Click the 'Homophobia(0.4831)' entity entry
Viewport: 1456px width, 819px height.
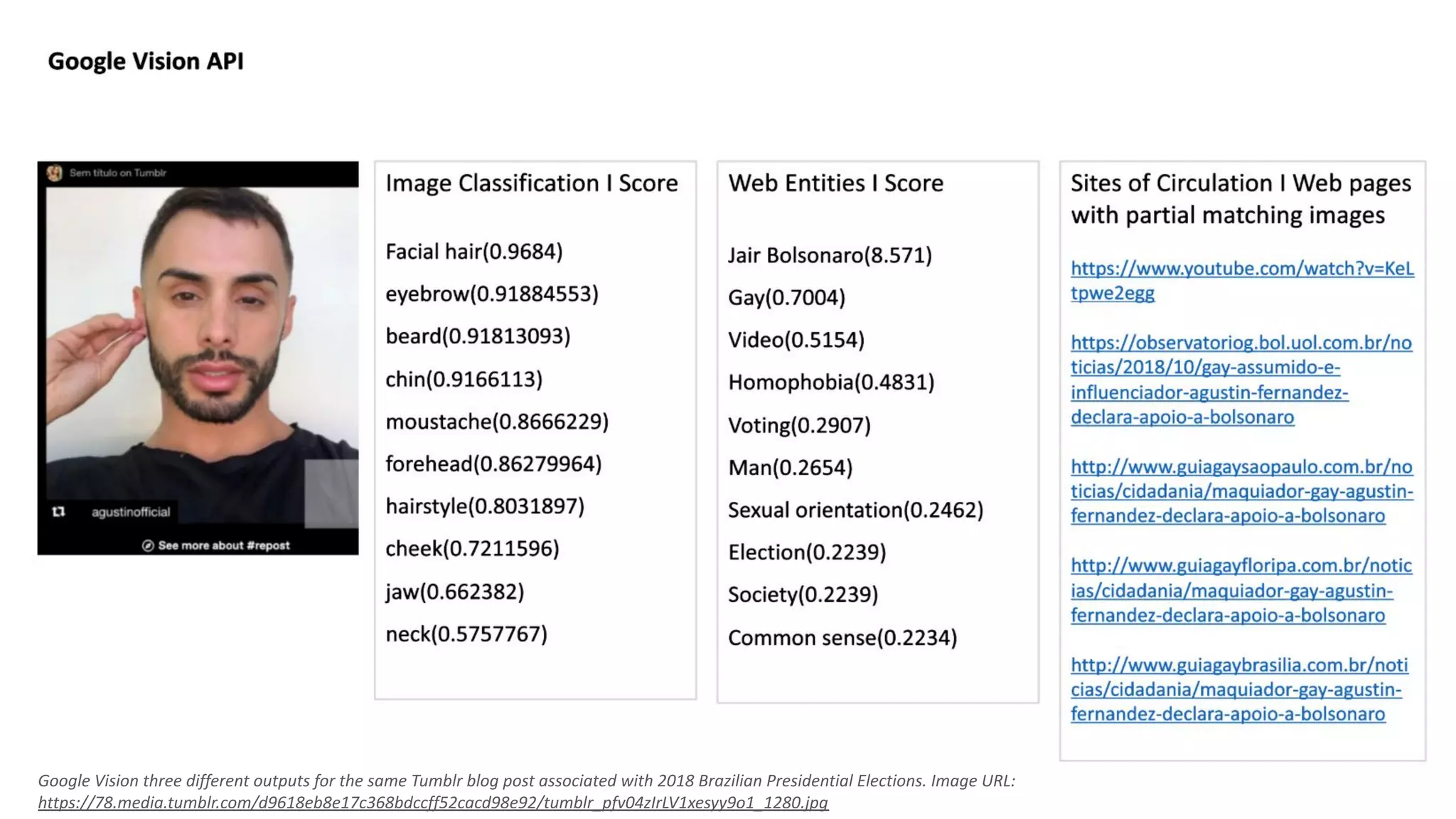[x=830, y=382]
